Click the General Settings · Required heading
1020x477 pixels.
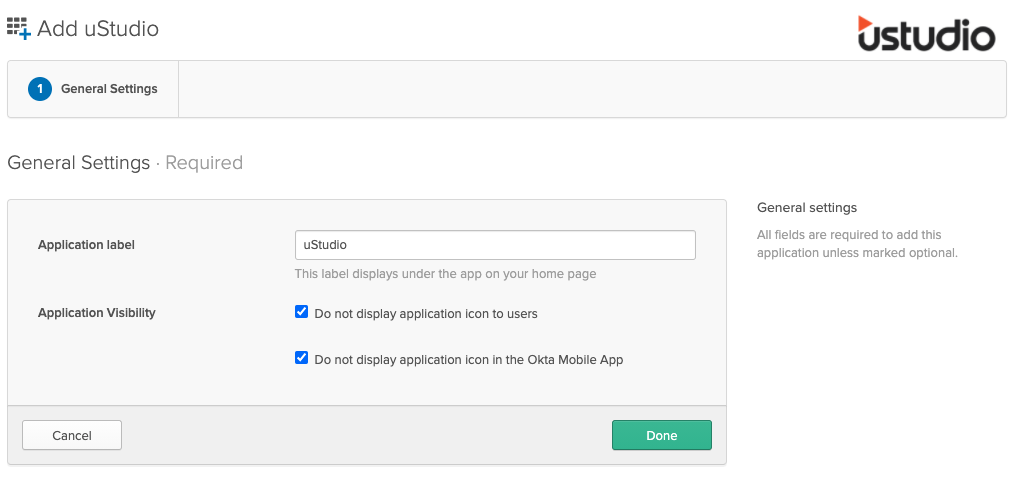tap(125, 162)
